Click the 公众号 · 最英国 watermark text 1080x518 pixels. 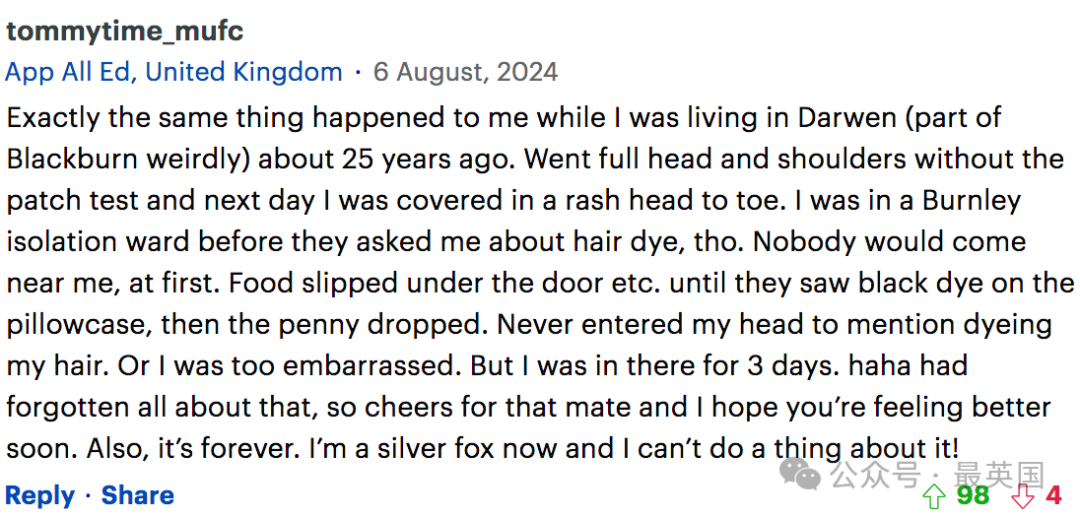[938, 475]
